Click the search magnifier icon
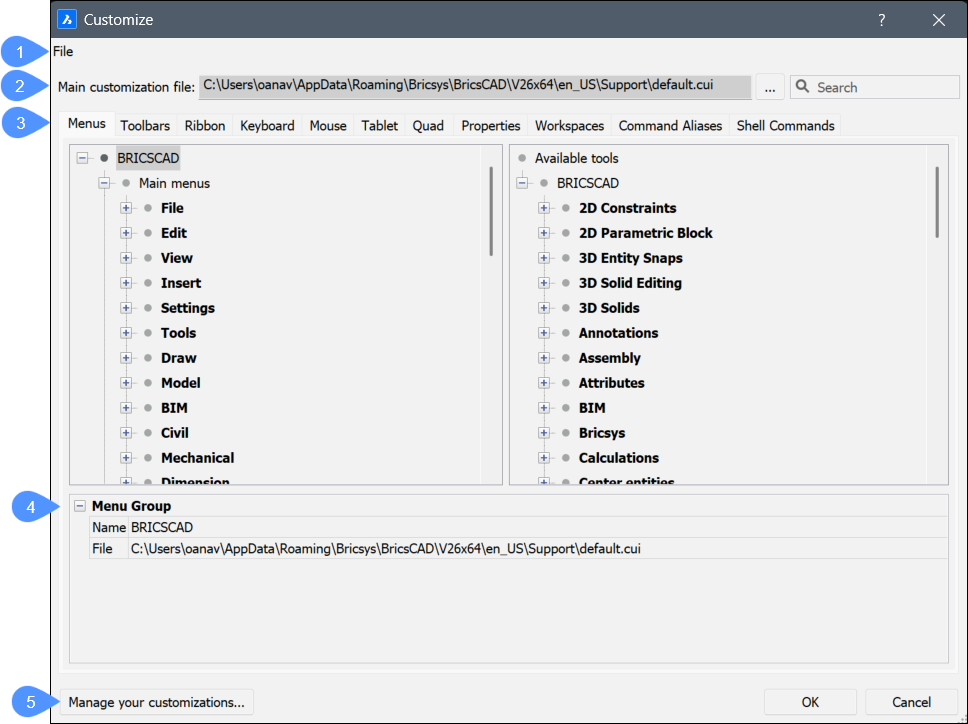This screenshot has width=968, height=724. pos(802,87)
